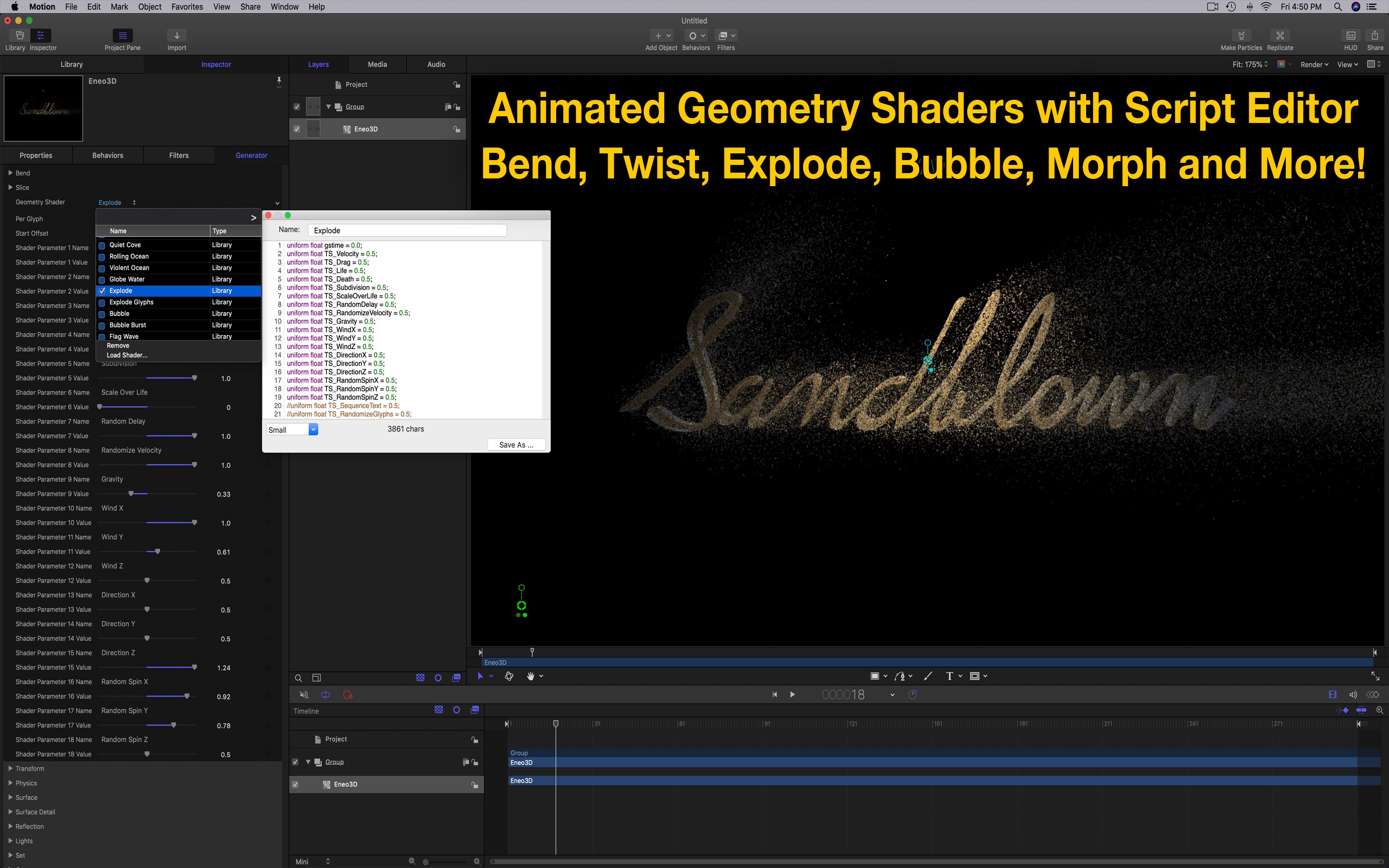Image resolution: width=1389 pixels, height=868 pixels.
Task: Select the Pan hand tool
Action: click(x=531, y=676)
